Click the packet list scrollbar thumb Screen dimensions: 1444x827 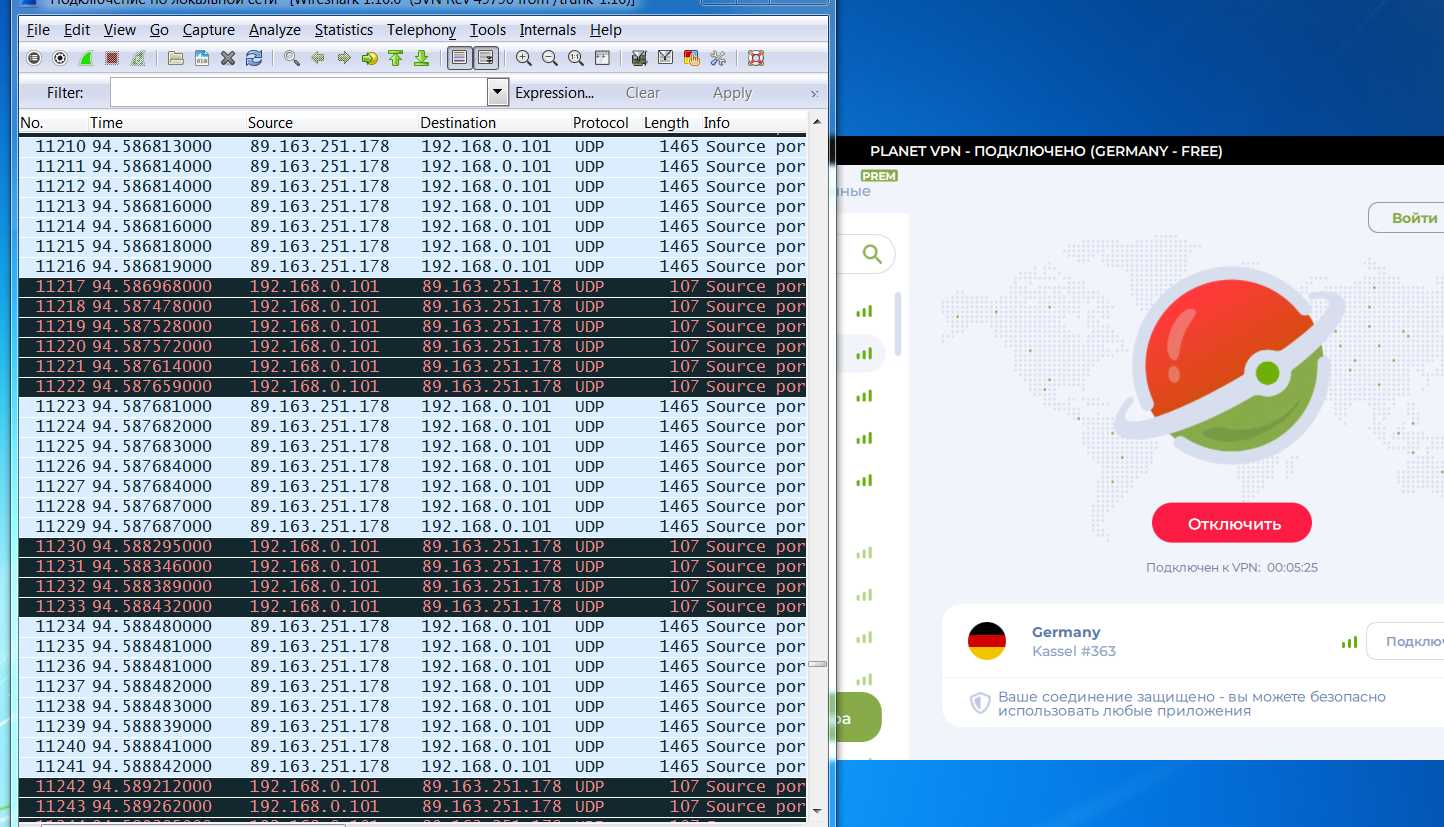pos(817,663)
